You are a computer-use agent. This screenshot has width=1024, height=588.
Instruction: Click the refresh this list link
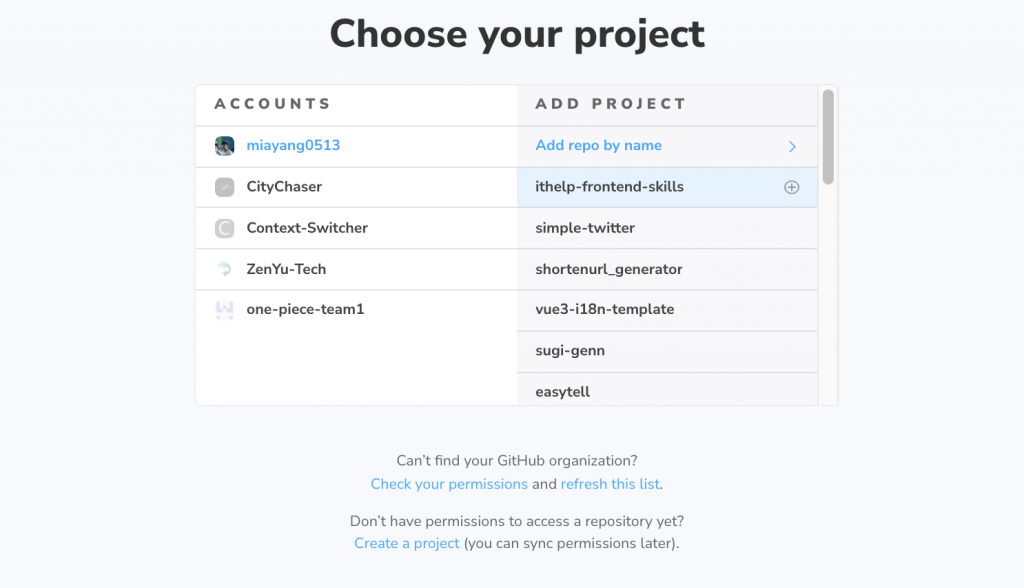pos(610,484)
